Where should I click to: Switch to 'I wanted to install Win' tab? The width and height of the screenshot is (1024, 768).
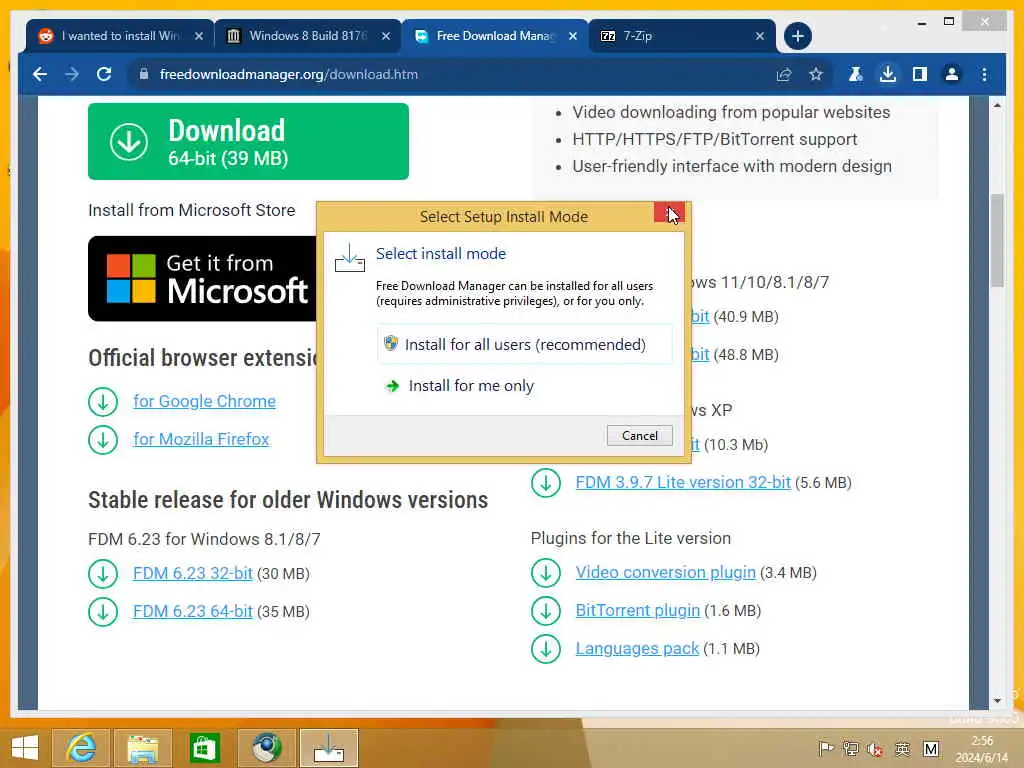tap(121, 36)
